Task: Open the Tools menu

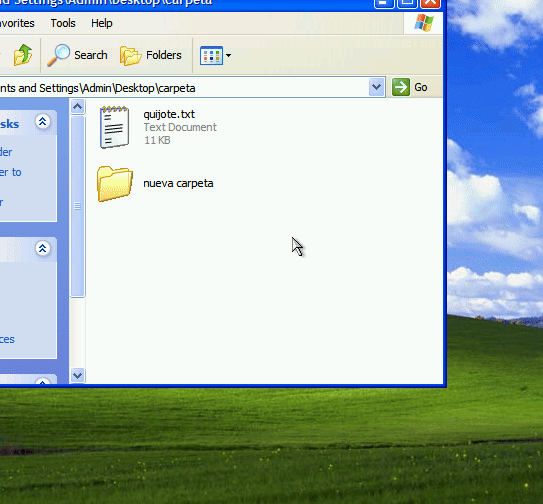Action: coord(63,23)
